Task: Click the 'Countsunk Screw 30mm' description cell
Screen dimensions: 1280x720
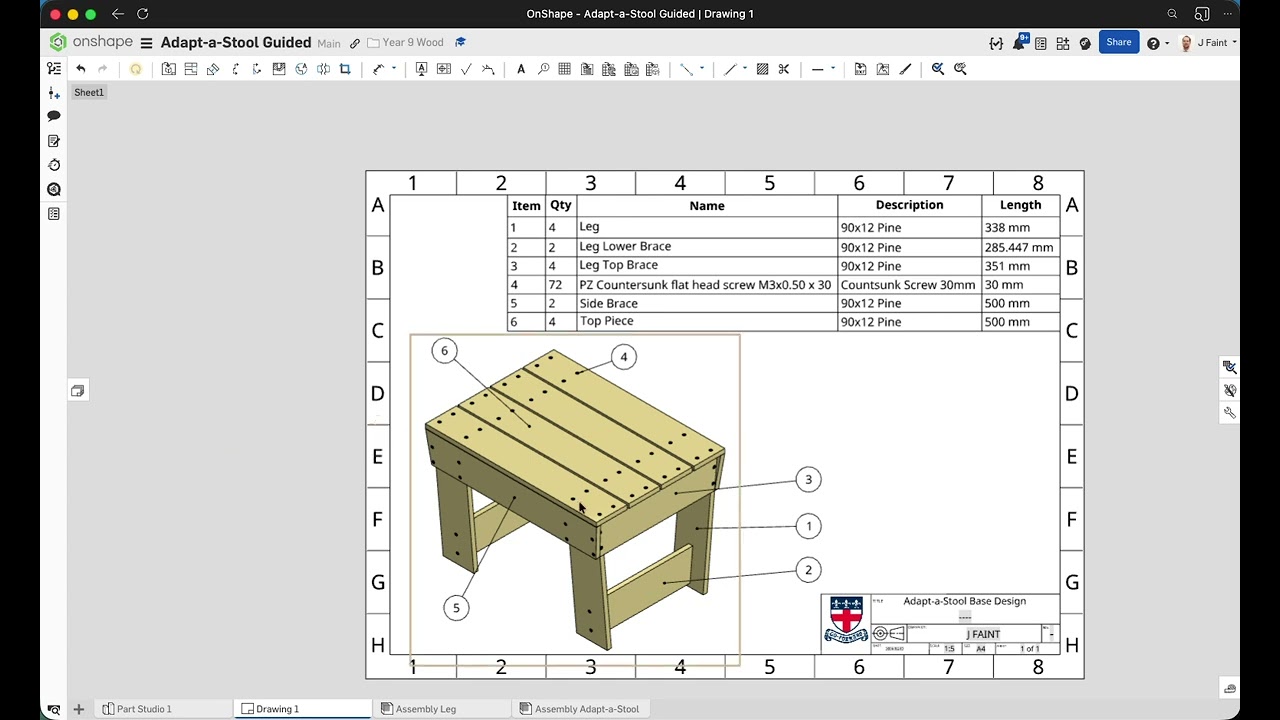Action: coord(909,285)
